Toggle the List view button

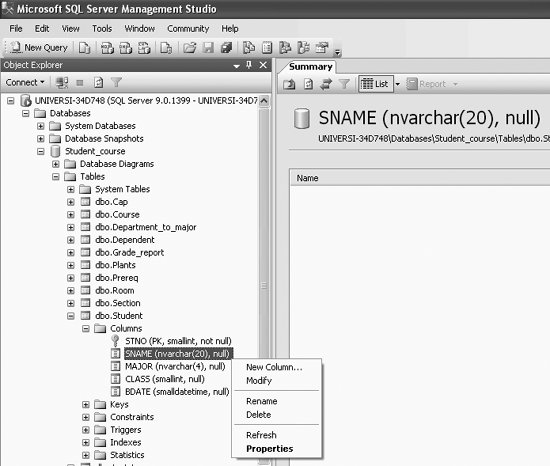point(375,84)
